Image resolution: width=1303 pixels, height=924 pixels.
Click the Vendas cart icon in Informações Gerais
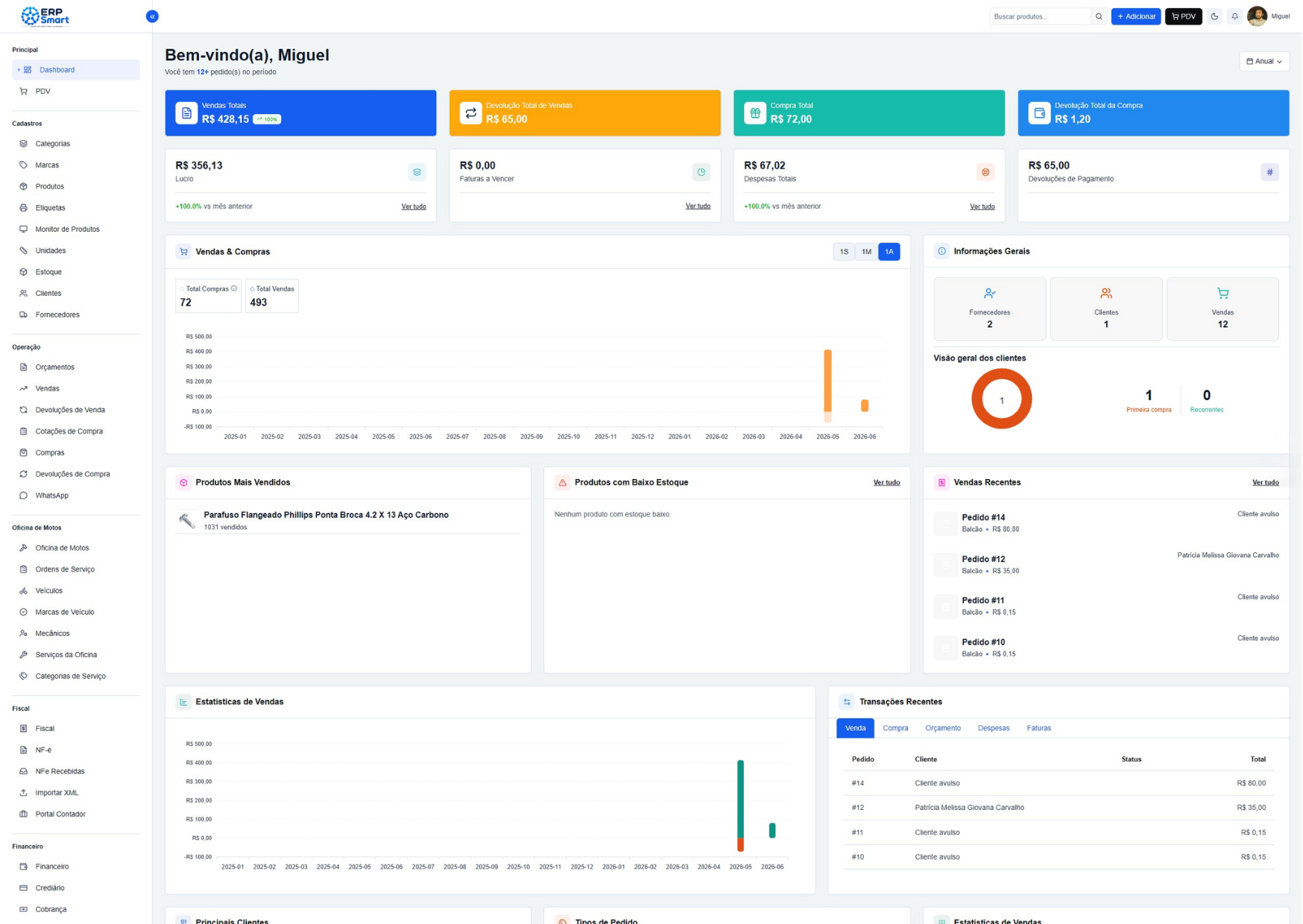(x=1222, y=294)
